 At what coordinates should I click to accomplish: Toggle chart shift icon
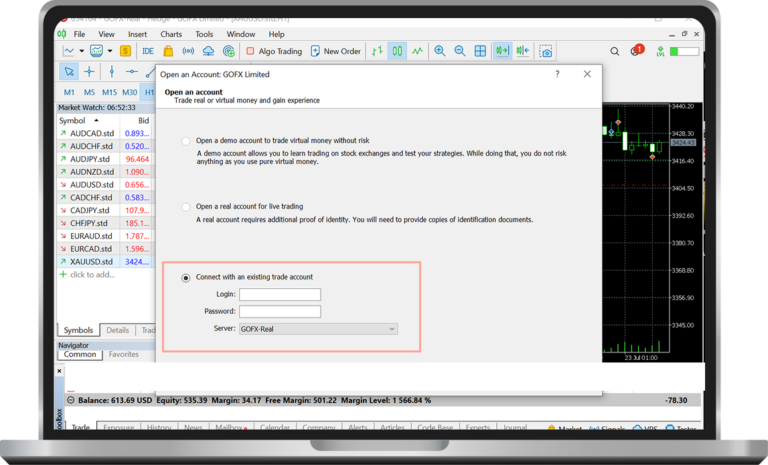[523, 51]
